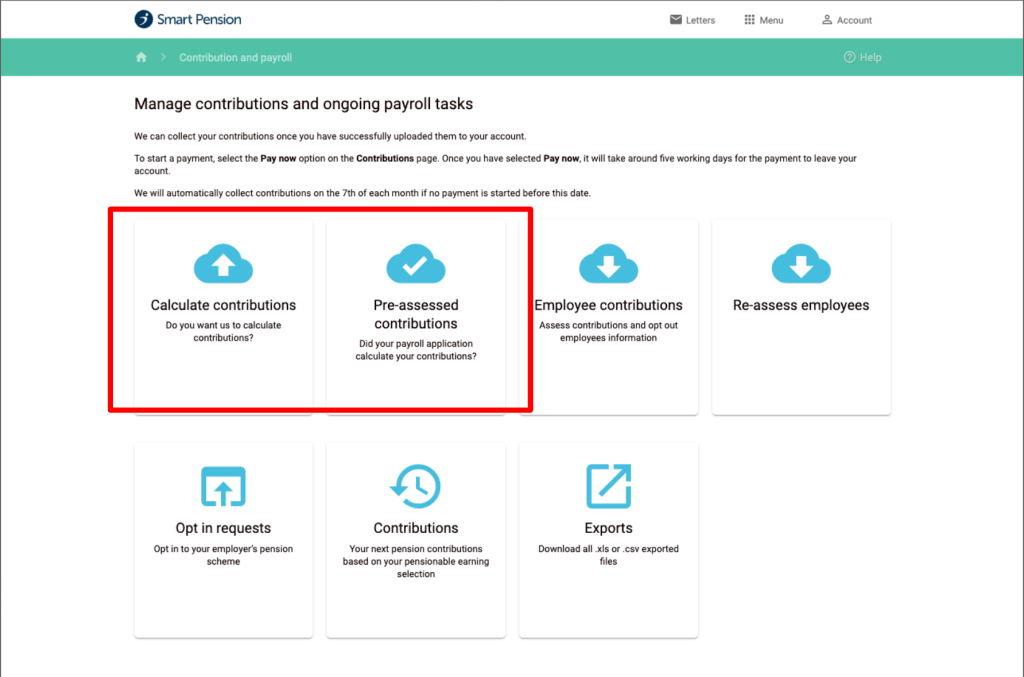Viewport: 1024px width, 677px height.
Task: Click the Contribution and payroll breadcrumb
Action: click(x=235, y=58)
